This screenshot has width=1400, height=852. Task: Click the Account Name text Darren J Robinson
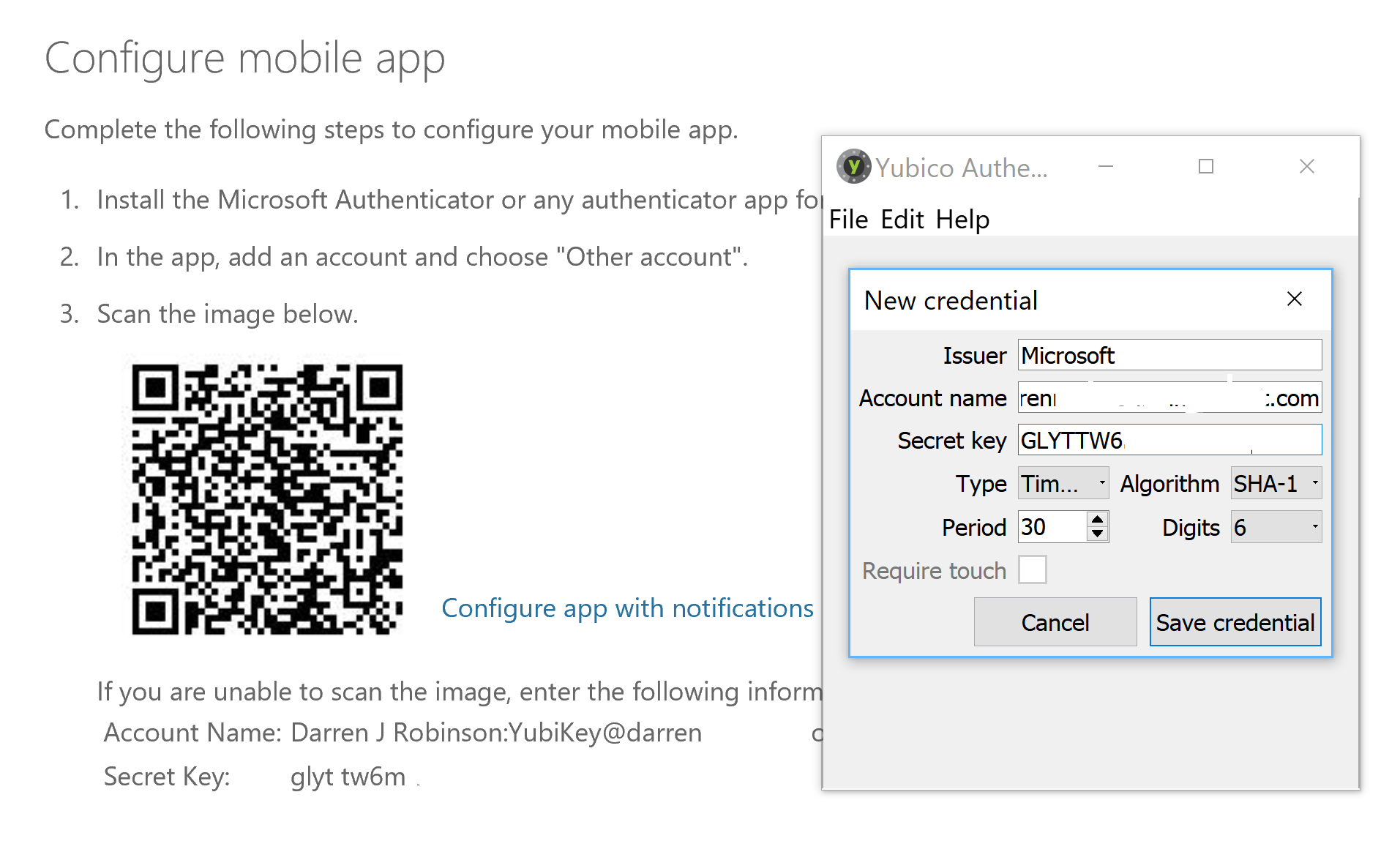tap(397, 732)
